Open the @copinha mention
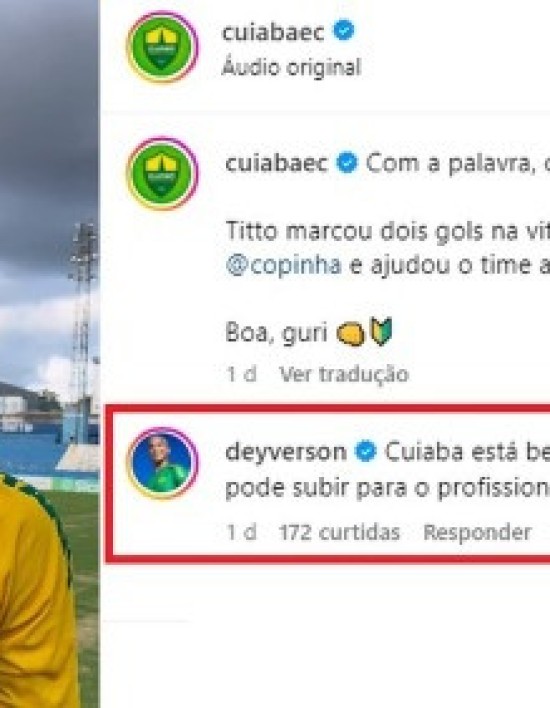The image size is (550, 708). click(x=283, y=266)
